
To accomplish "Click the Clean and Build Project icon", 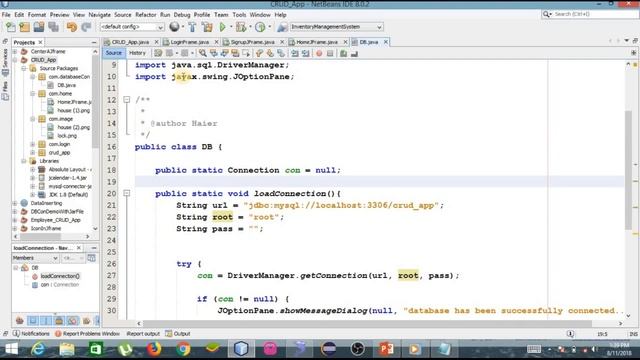I will click(207, 27).
